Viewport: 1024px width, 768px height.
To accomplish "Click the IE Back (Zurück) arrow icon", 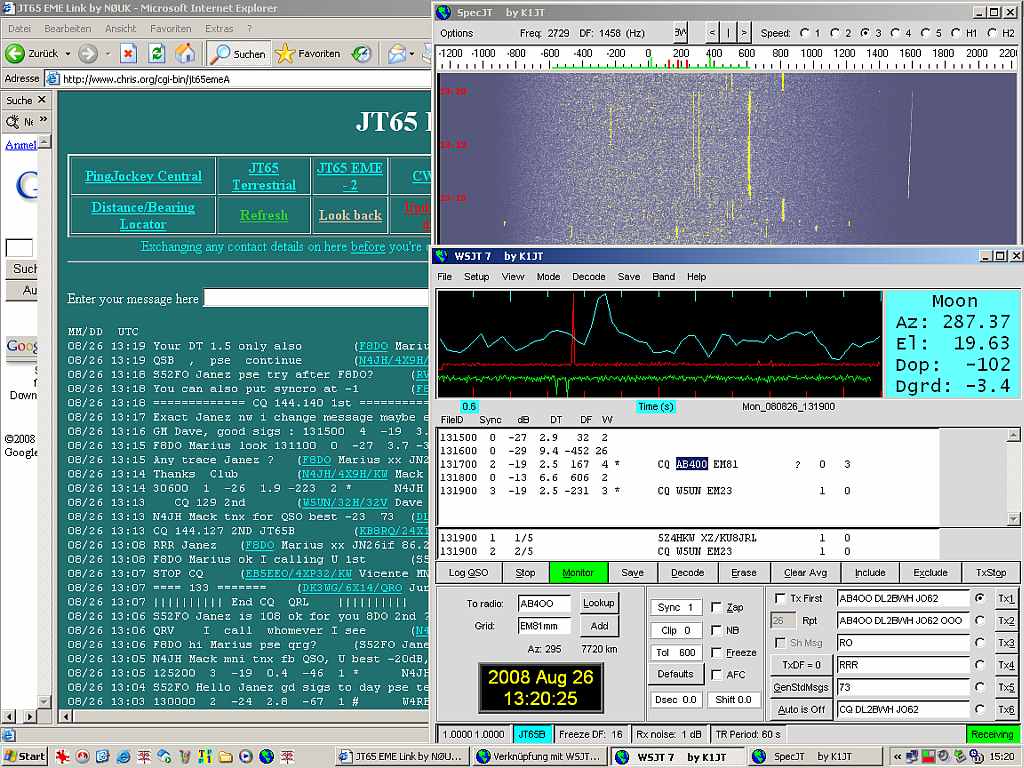I will pos(14,54).
